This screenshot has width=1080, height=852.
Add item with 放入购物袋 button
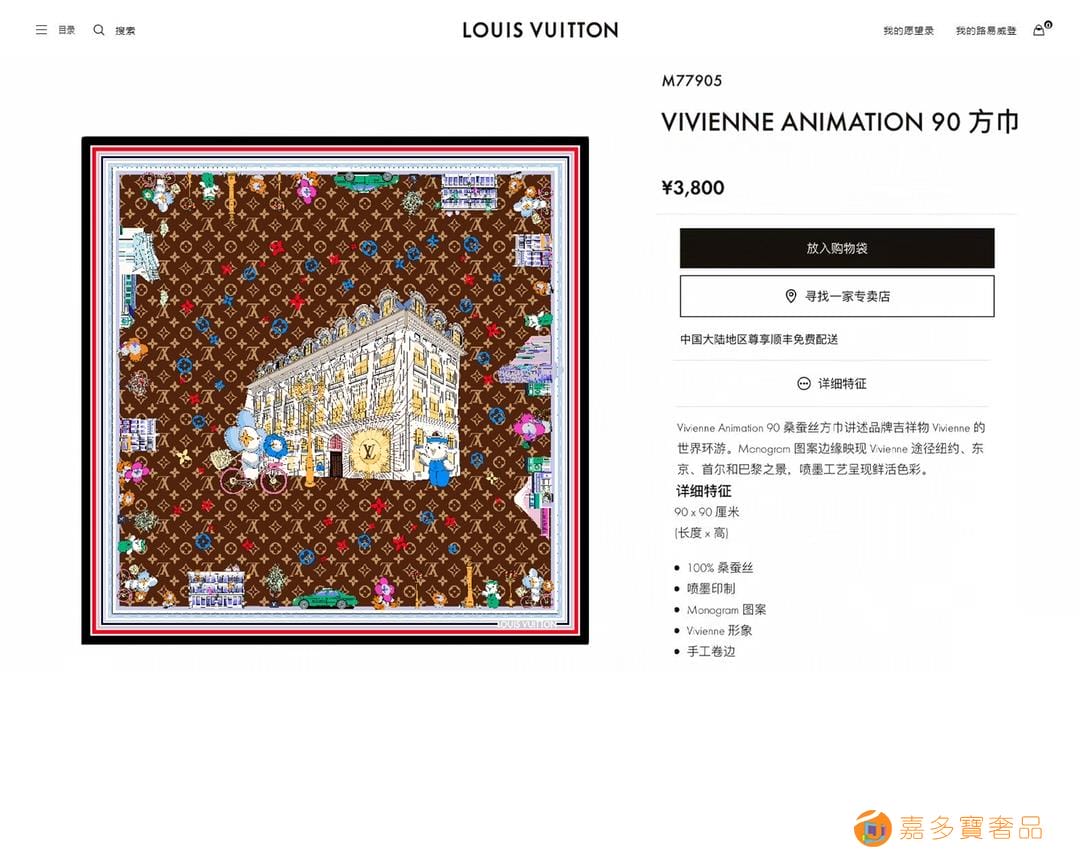pyautogui.click(x=837, y=248)
